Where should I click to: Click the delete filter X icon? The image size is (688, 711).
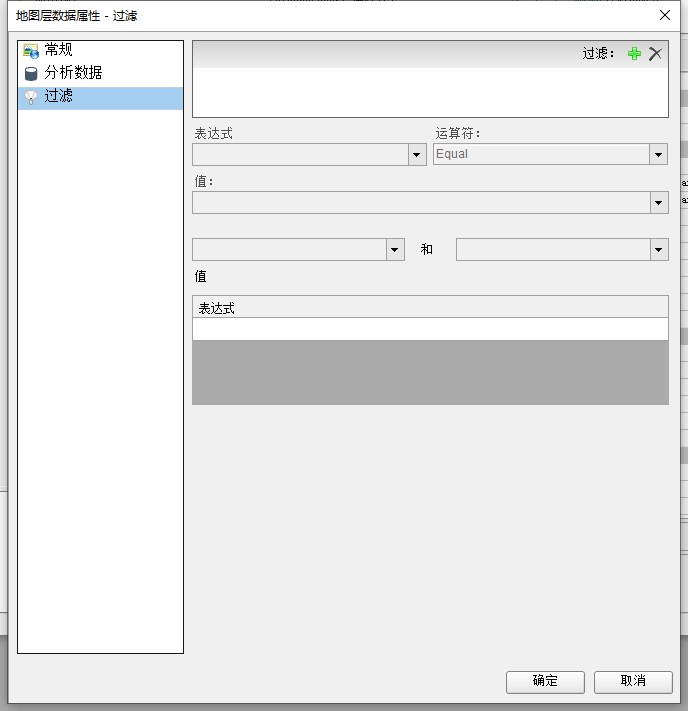coord(655,54)
